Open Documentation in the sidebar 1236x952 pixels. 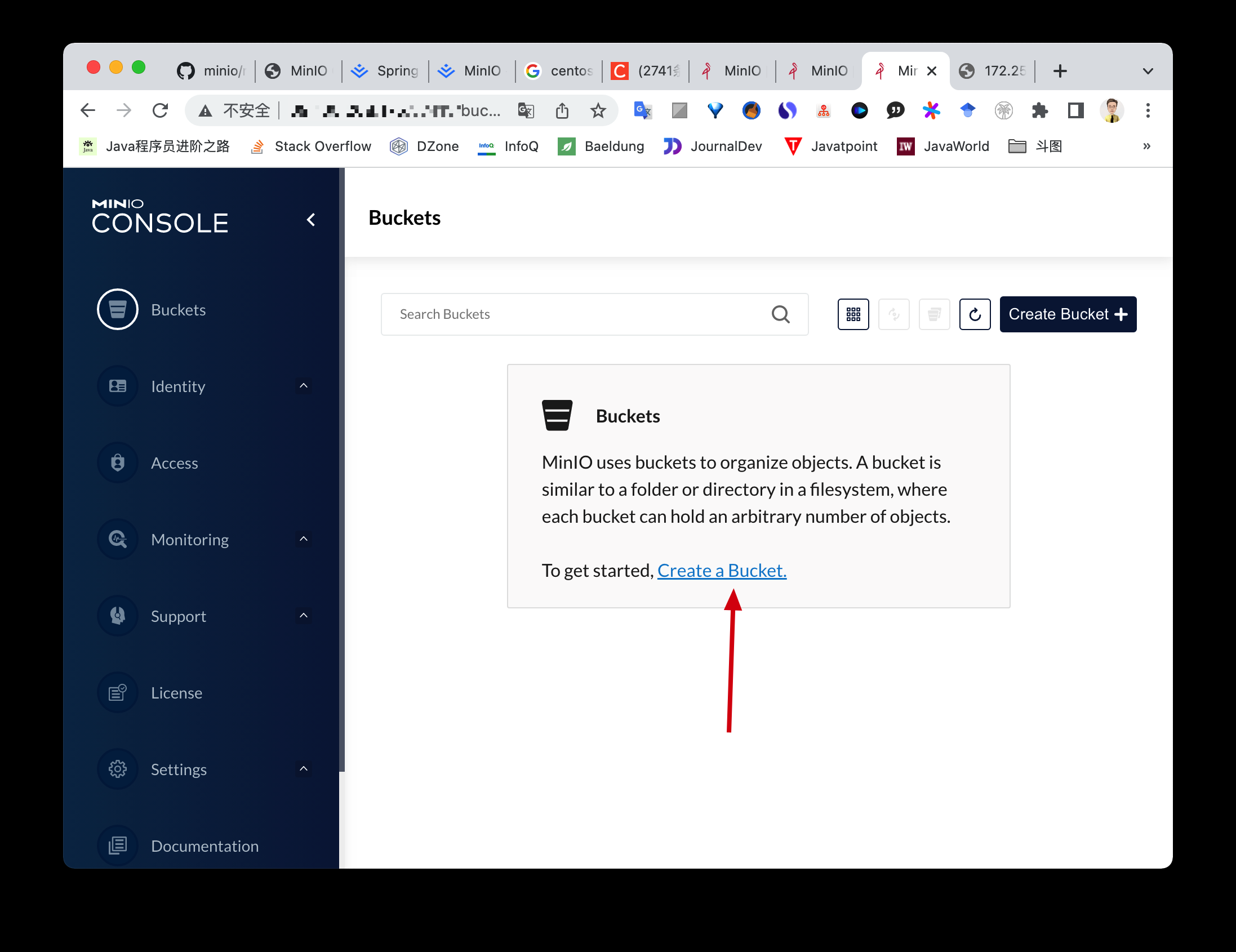(x=204, y=846)
